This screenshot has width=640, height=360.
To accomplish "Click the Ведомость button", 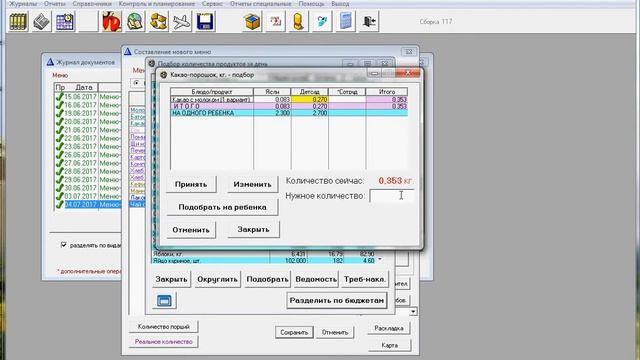I will coord(316,280).
